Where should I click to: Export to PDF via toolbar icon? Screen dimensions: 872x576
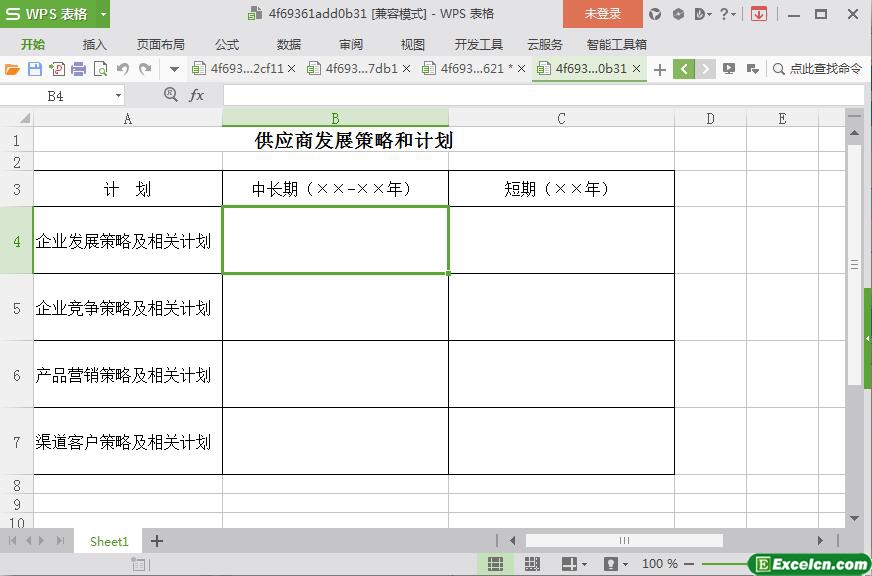click(57, 69)
